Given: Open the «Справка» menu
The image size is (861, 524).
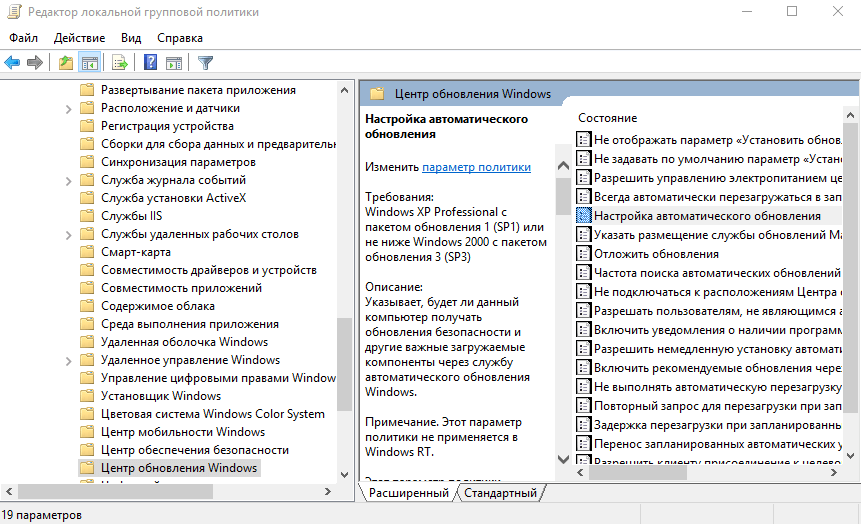Looking at the screenshot, I should coord(180,38).
